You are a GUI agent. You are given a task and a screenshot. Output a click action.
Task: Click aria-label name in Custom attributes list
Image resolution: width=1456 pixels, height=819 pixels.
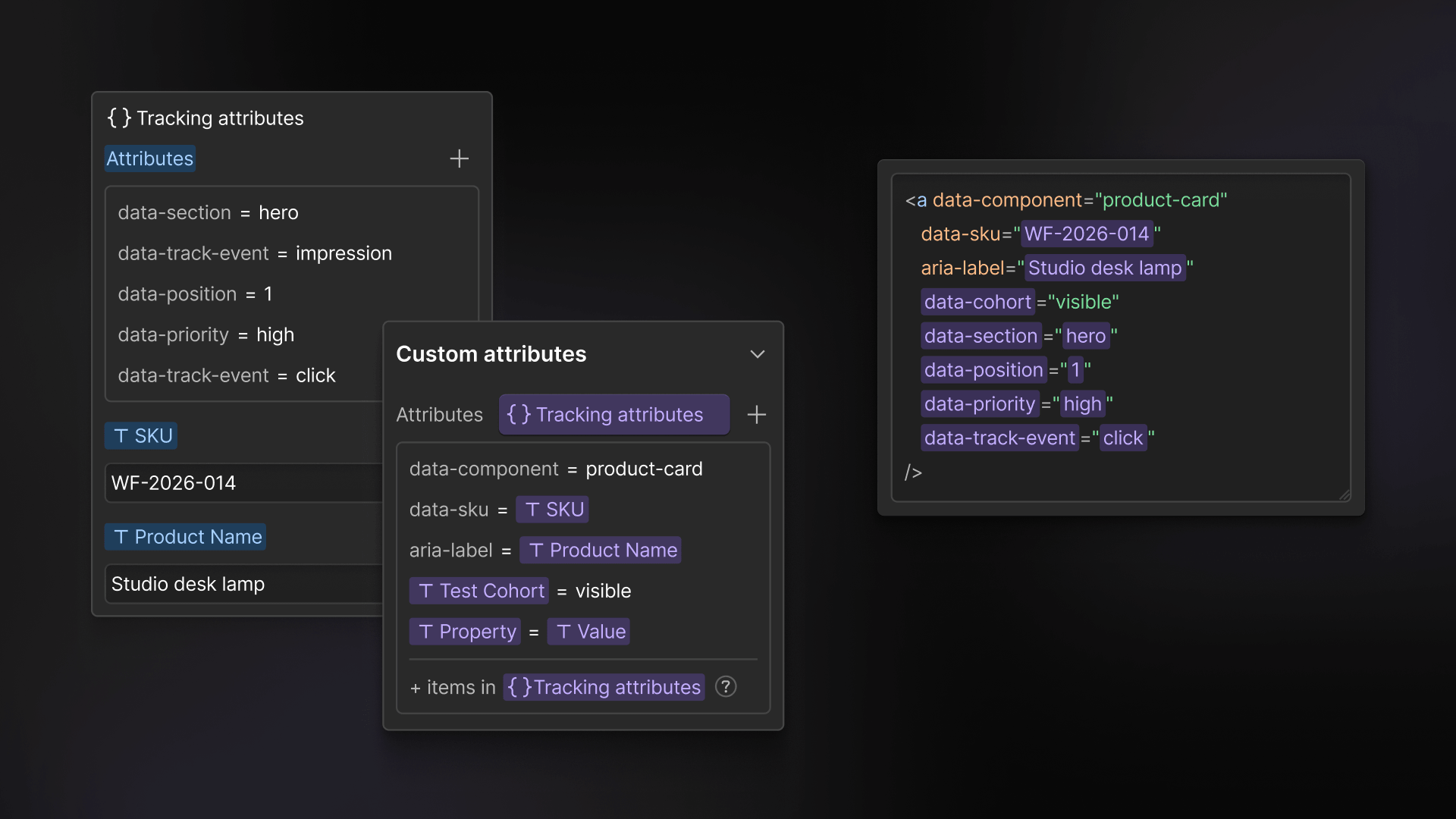(x=451, y=551)
